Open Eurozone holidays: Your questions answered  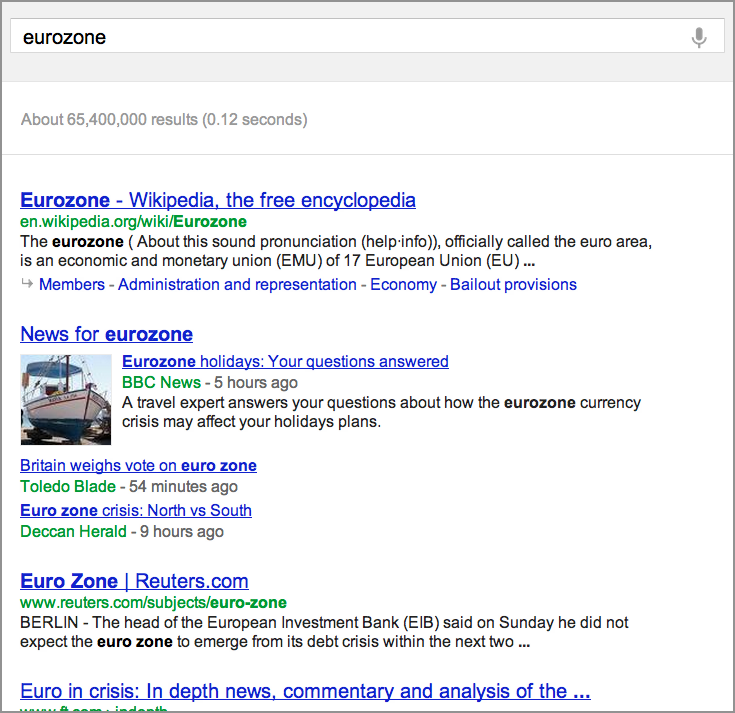click(285, 362)
